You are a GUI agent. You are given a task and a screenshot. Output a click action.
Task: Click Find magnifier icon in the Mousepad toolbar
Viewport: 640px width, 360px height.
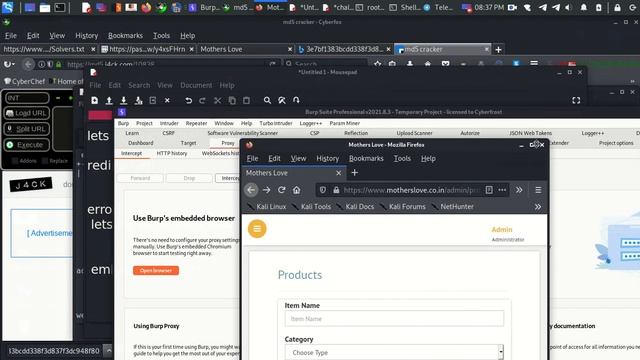pyautogui.click(x=267, y=100)
